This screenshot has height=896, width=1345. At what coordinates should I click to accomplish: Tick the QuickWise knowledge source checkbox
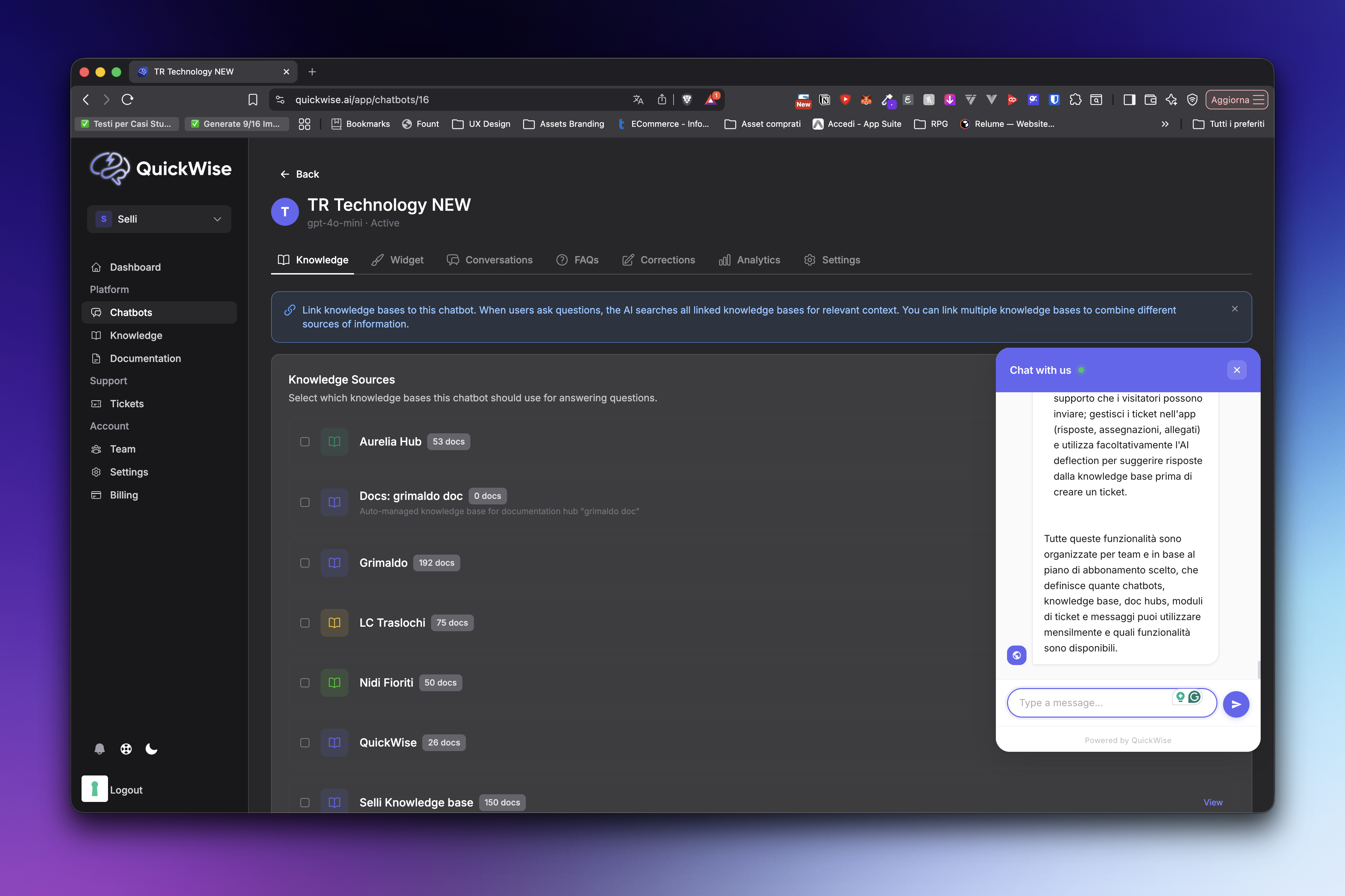pyautogui.click(x=305, y=743)
